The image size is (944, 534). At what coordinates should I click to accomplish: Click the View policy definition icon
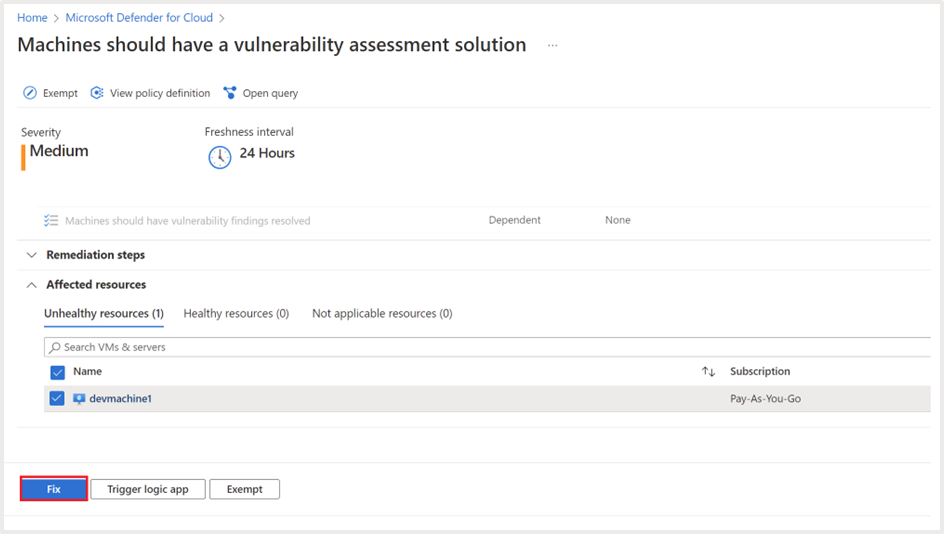(97, 93)
